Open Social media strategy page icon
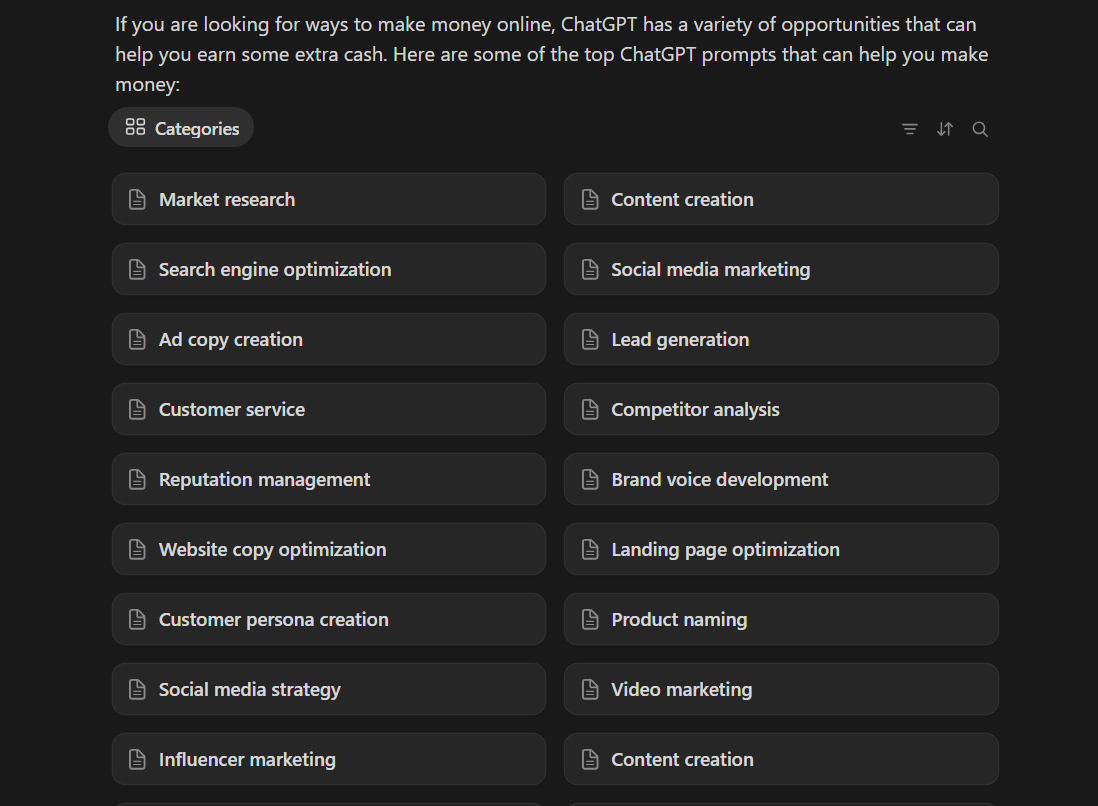The height and width of the screenshot is (806, 1098). [137, 690]
